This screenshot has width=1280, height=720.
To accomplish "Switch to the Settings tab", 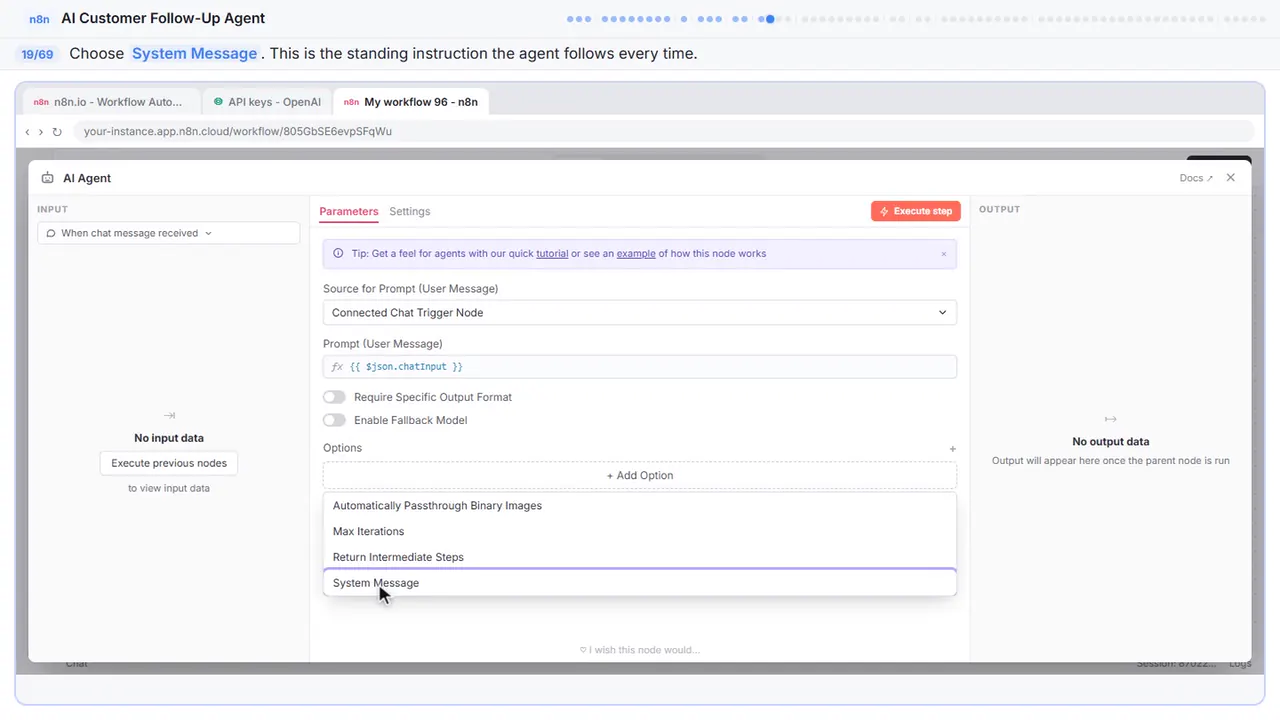I will coord(410,212).
